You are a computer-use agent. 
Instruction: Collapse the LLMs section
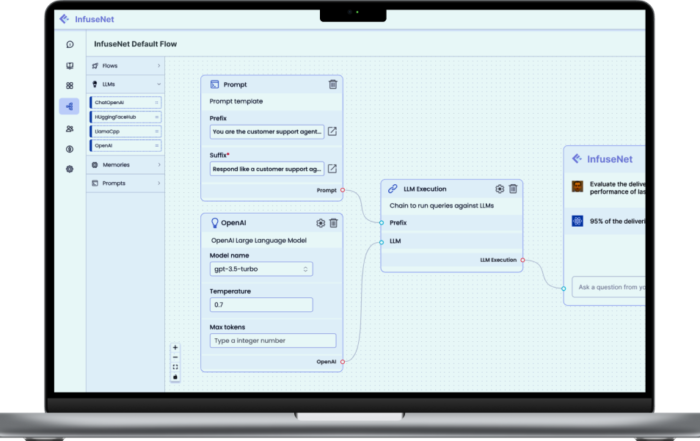point(125,84)
